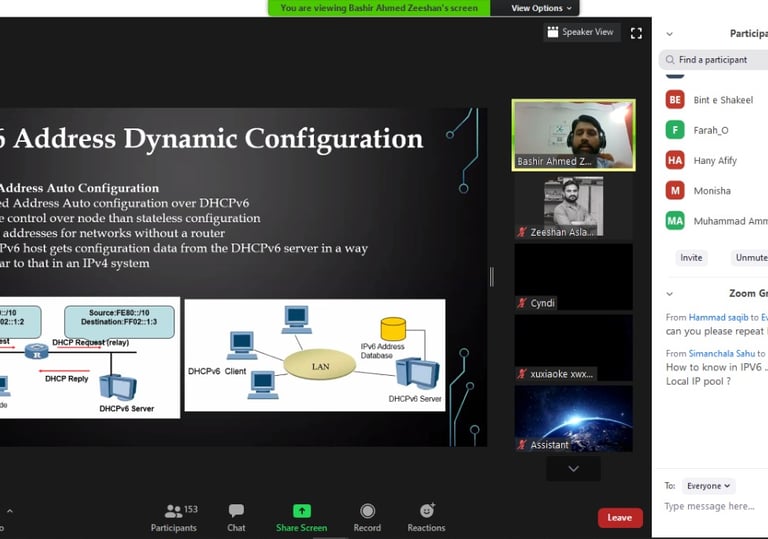Click the F avatar for Farah_O
This screenshot has width=768, height=539.
click(x=675, y=130)
